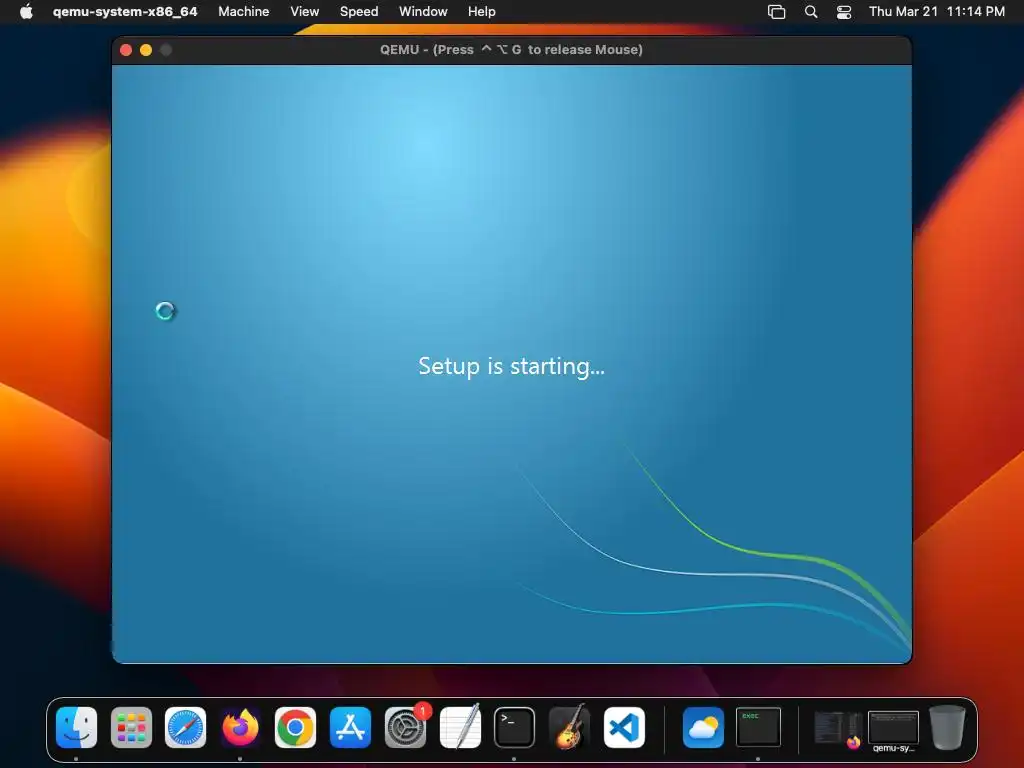Viewport: 1024px width, 768px height.
Task: Open the Speed menu
Action: click(x=359, y=11)
